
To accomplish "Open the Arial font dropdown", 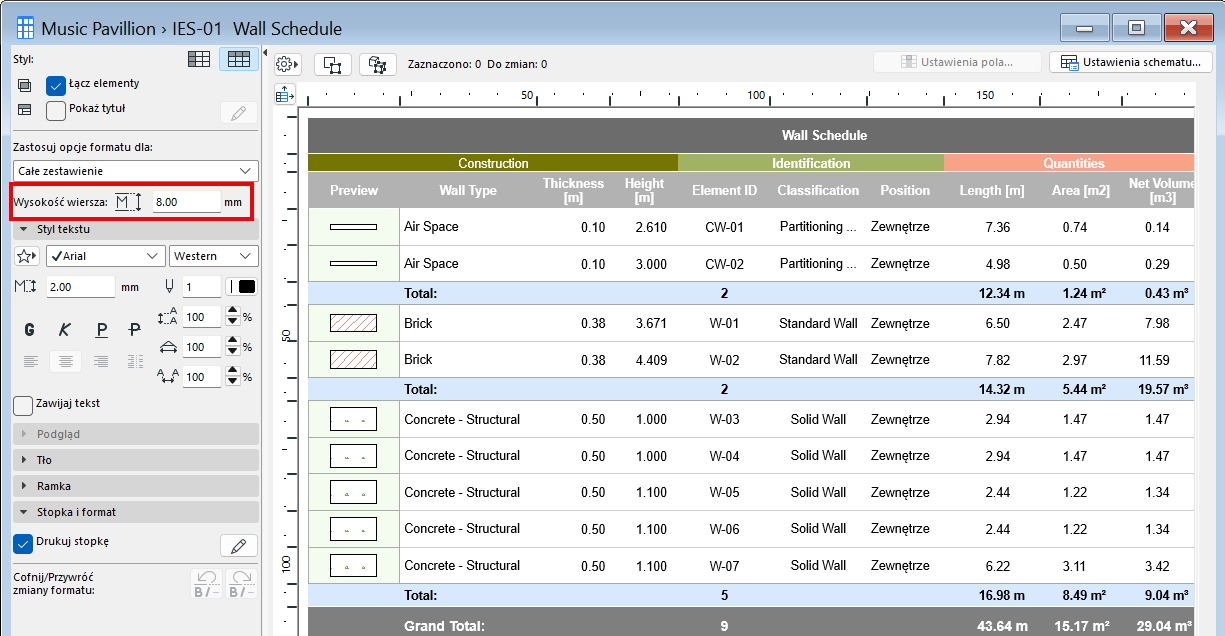I will pos(105,256).
